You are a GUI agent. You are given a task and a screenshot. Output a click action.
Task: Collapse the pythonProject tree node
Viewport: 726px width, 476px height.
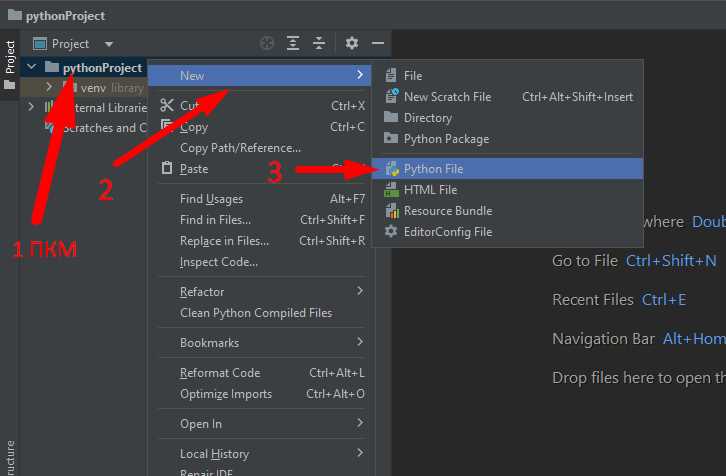(31, 67)
